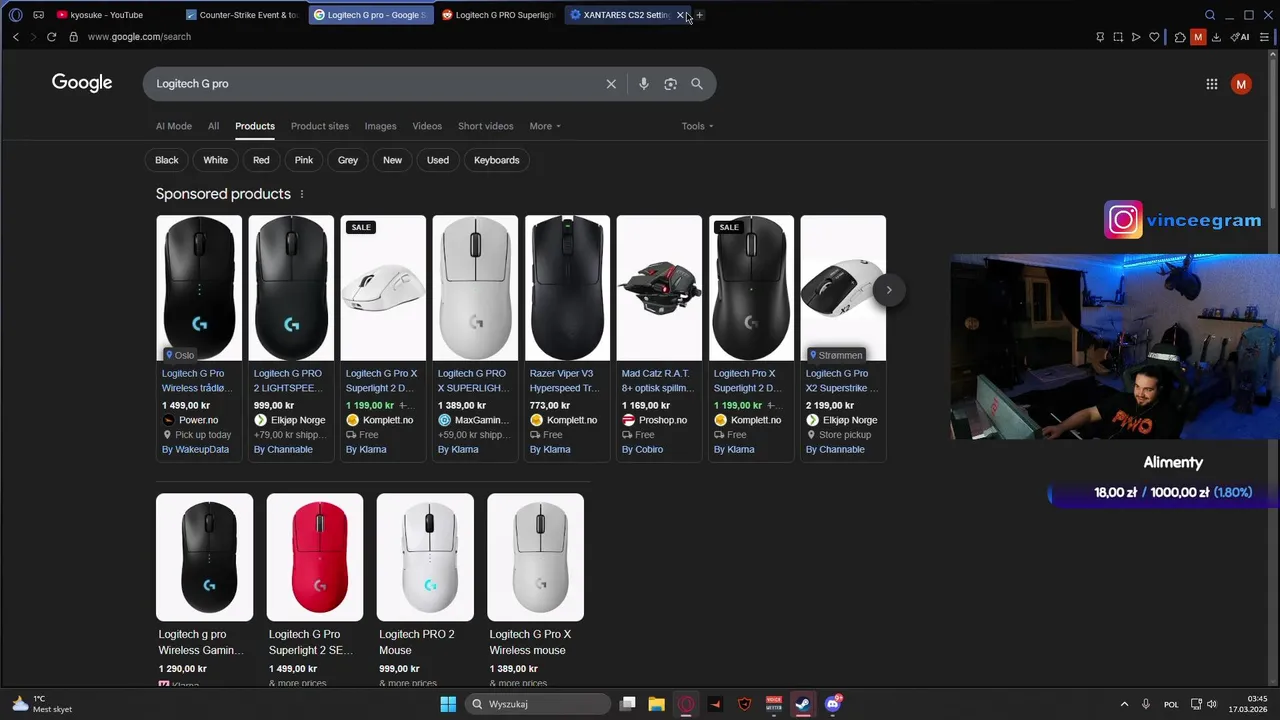
Task: Select the Videos search tab
Action: (427, 126)
